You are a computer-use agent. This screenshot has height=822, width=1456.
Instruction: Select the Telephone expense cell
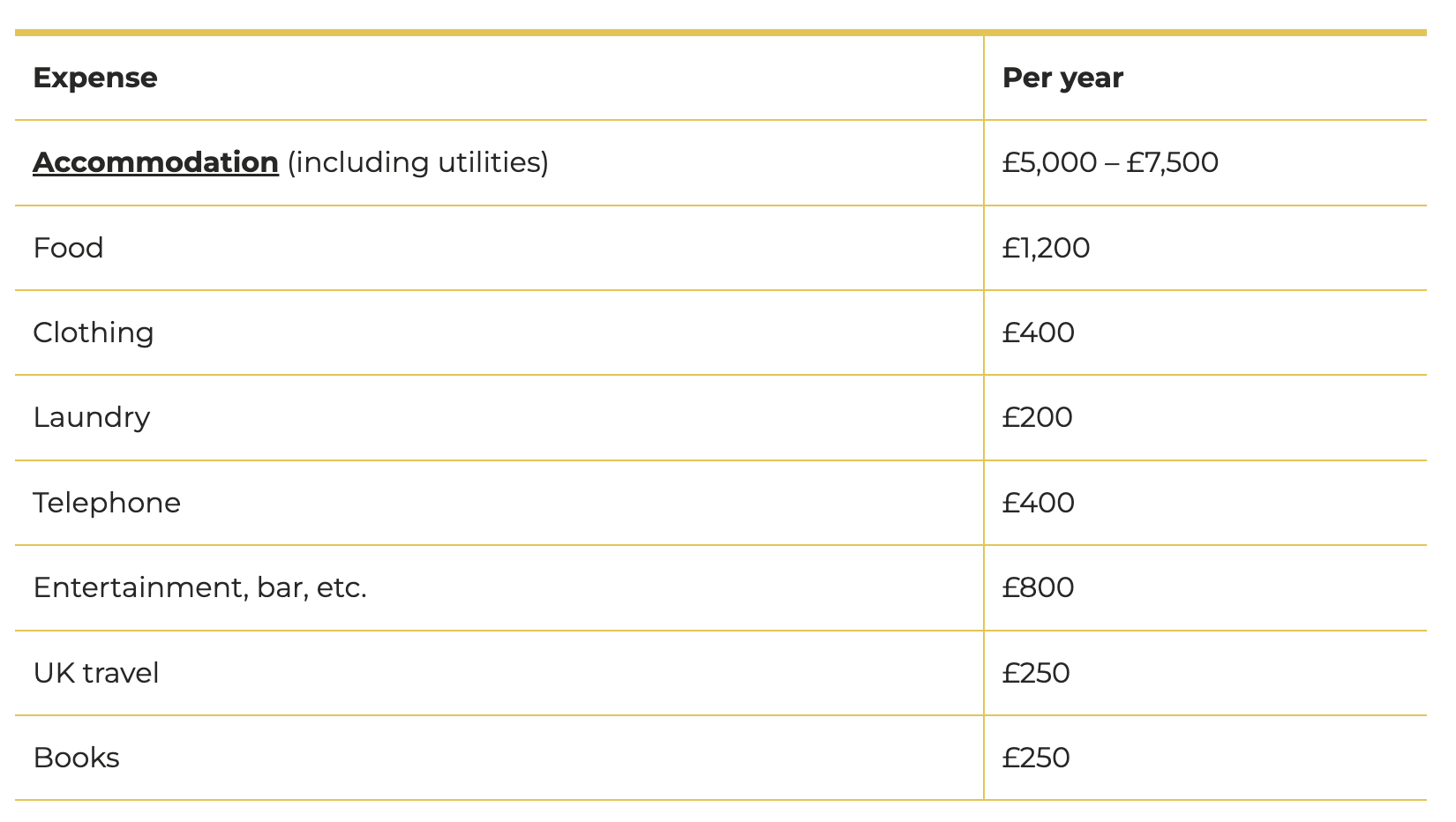click(x=107, y=503)
